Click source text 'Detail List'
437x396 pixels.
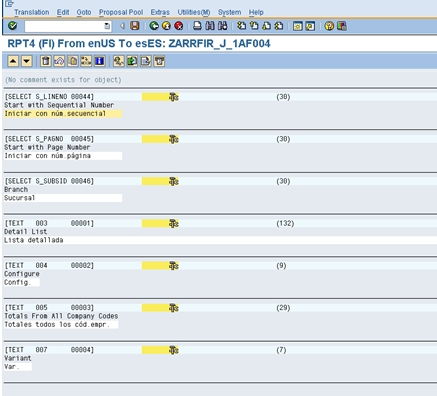pos(25,231)
